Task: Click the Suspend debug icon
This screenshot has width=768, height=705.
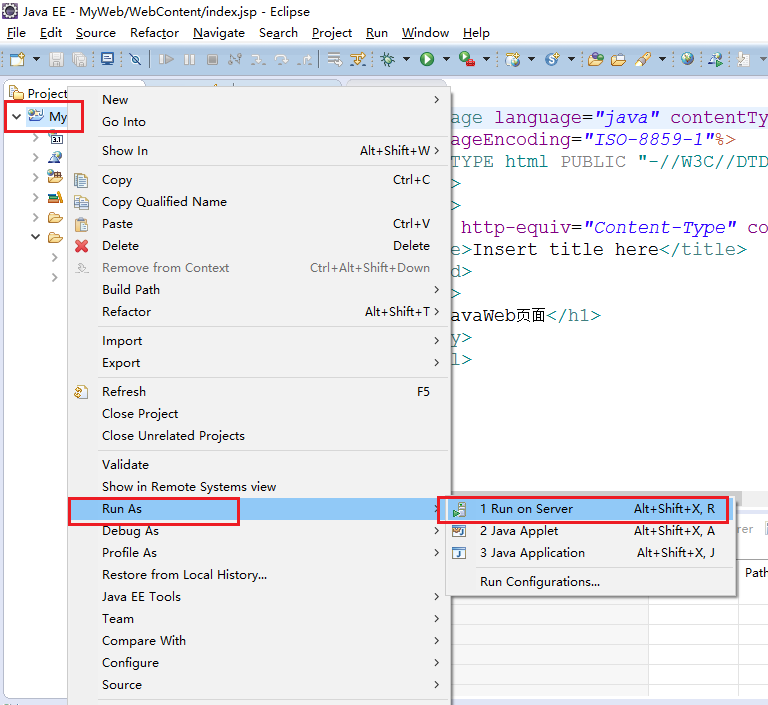Action: coord(189,59)
